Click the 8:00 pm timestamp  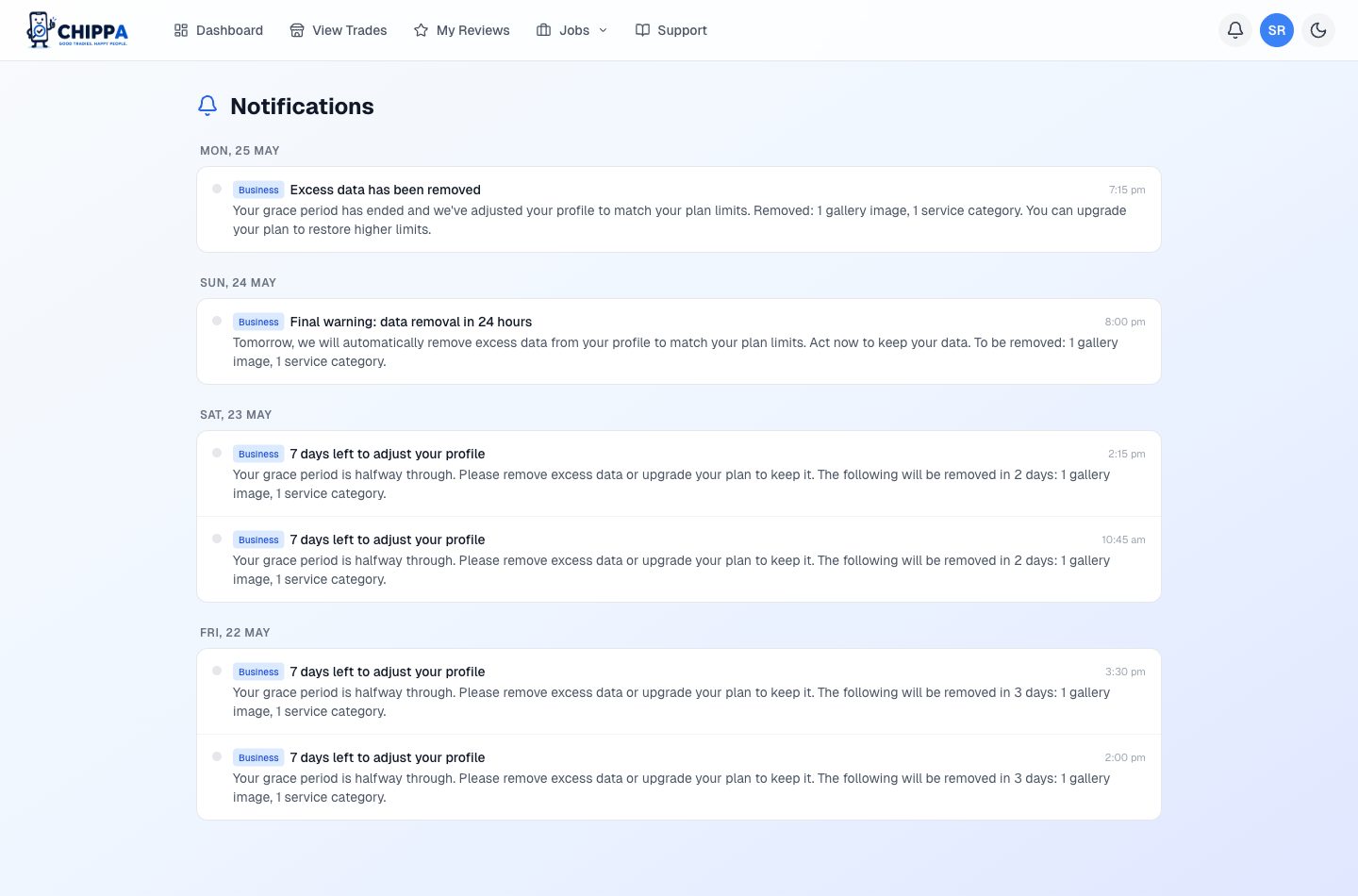pos(1125,322)
